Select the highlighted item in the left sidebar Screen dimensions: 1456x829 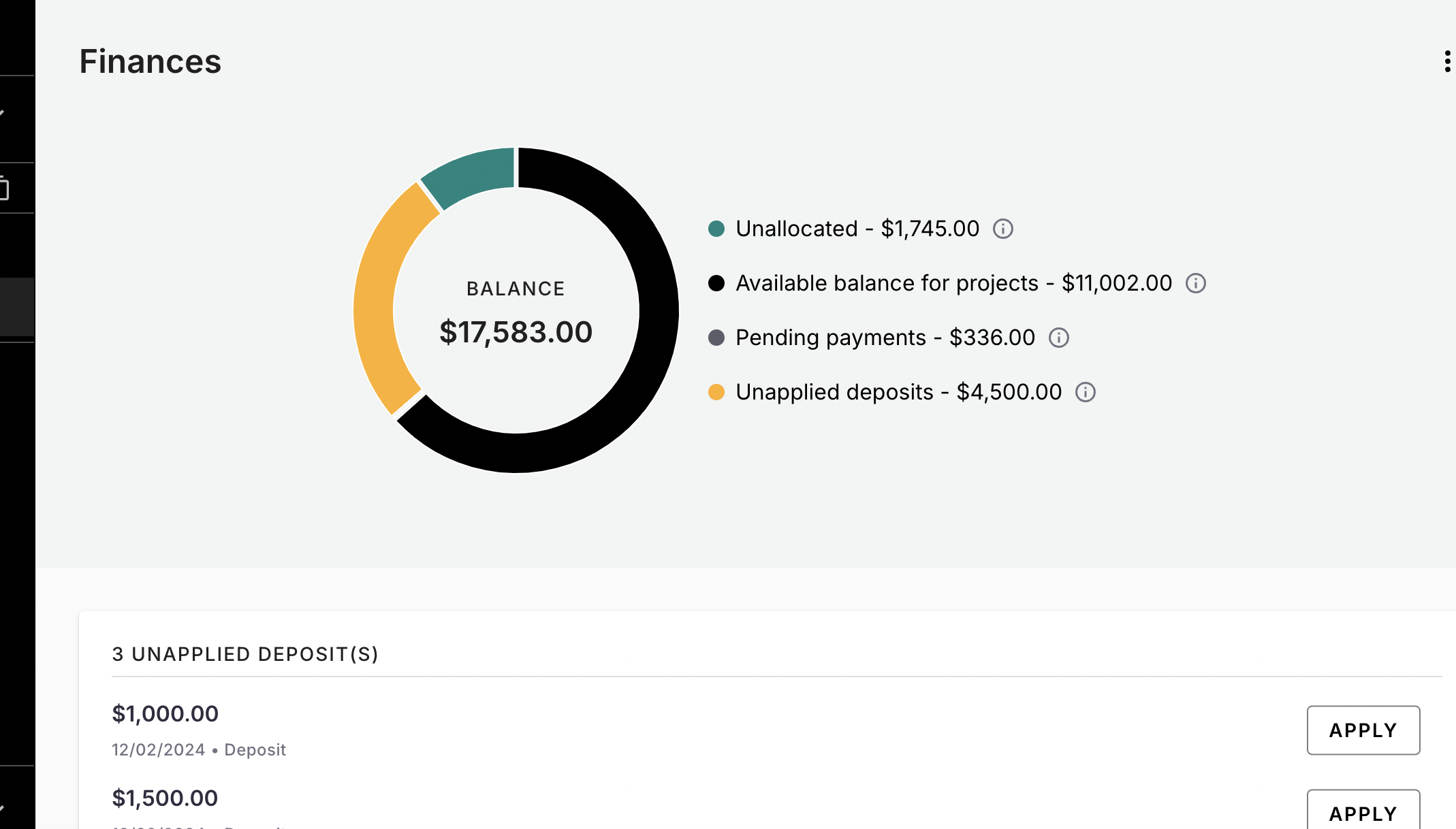click(17, 307)
